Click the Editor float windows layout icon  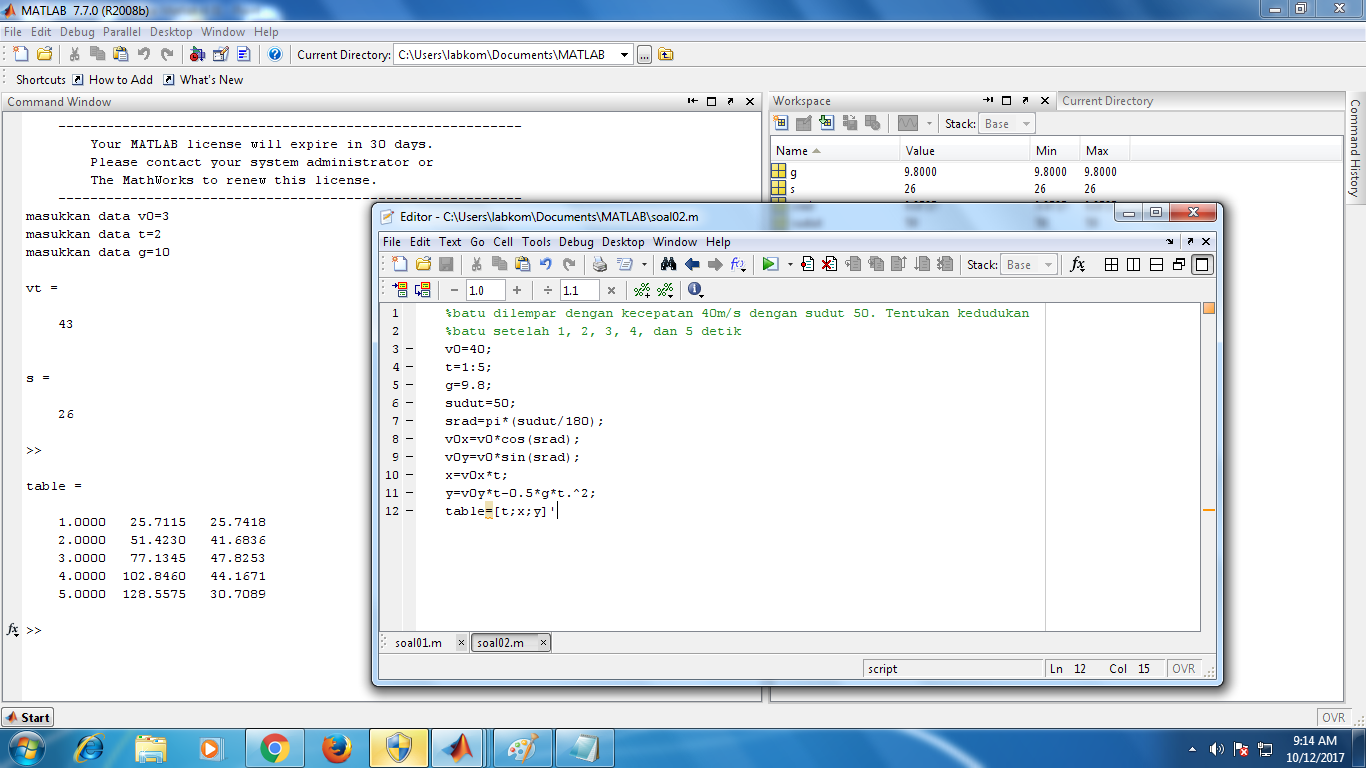pos(1179,265)
